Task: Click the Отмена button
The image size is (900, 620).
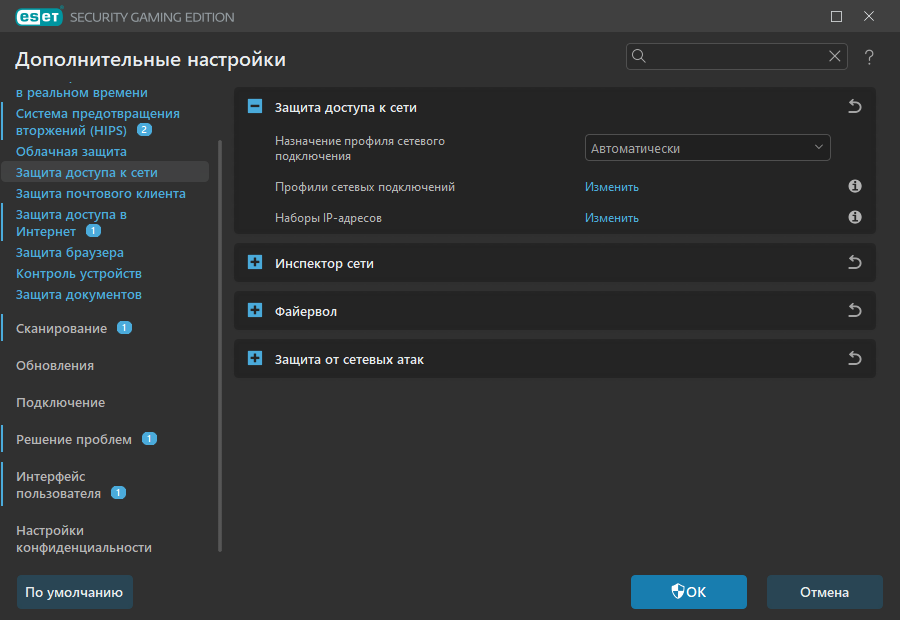Action: 825,592
